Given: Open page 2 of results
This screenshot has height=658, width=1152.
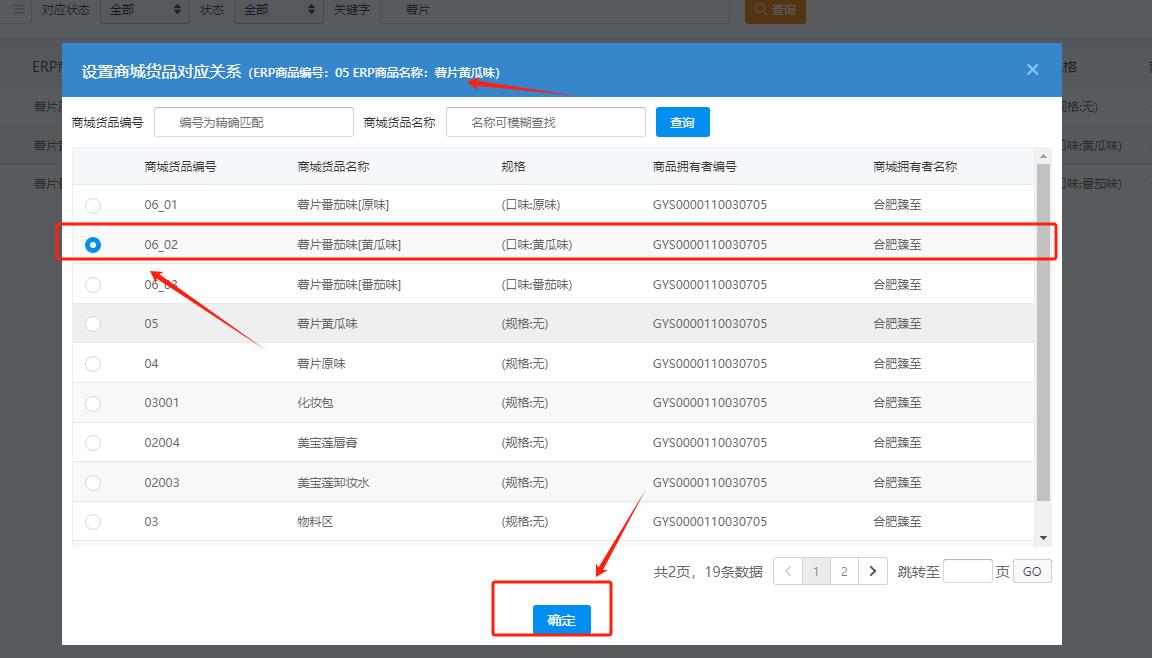Looking at the screenshot, I should point(844,571).
